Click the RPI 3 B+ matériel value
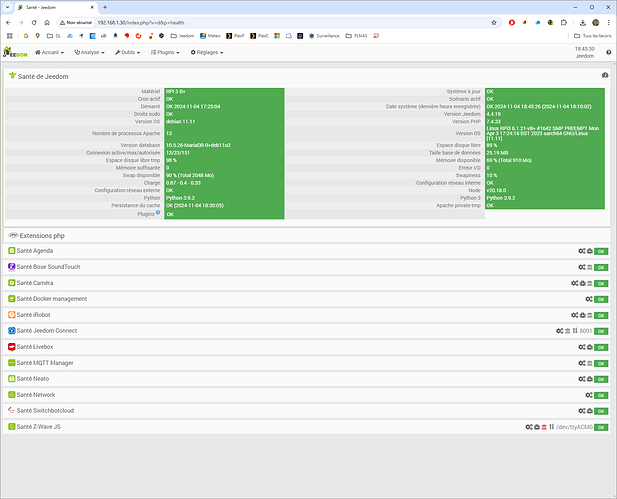 [175, 92]
